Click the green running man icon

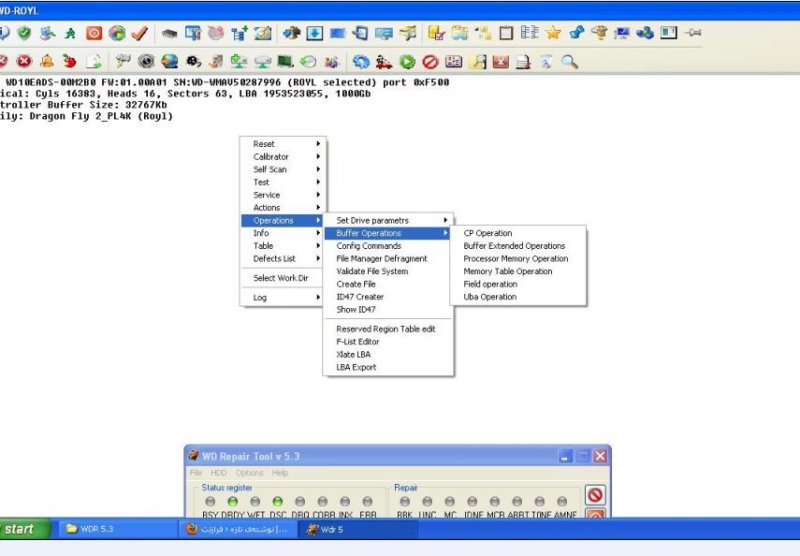coord(70,33)
